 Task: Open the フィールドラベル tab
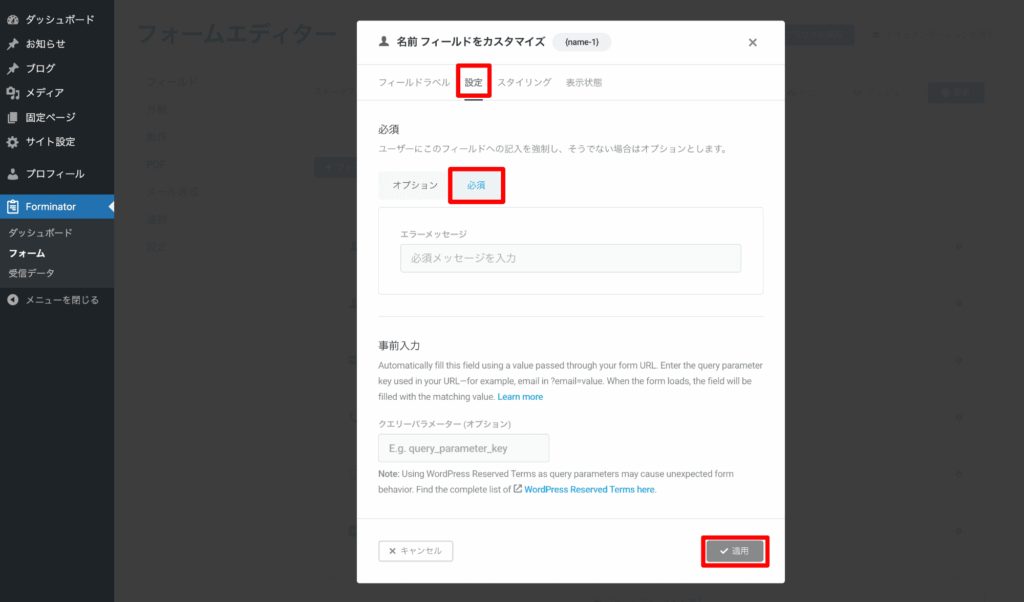click(x=414, y=83)
